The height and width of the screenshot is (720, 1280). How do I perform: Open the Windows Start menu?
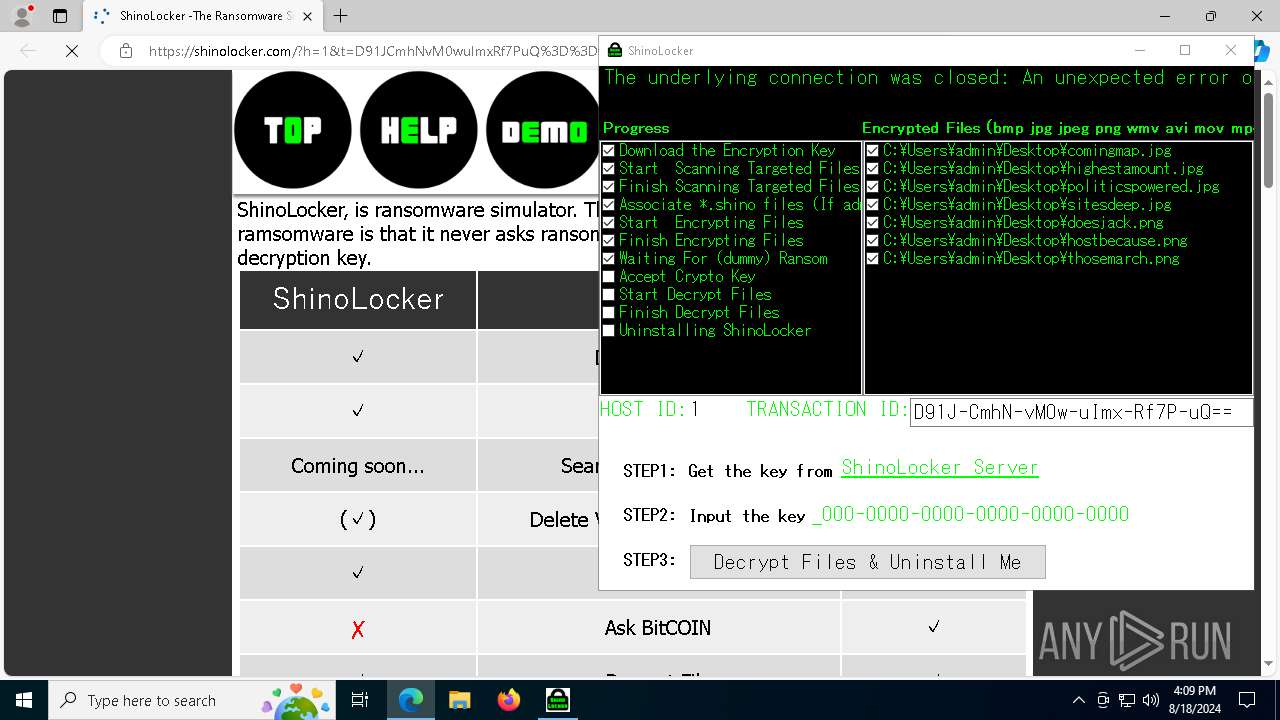click(x=24, y=700)
